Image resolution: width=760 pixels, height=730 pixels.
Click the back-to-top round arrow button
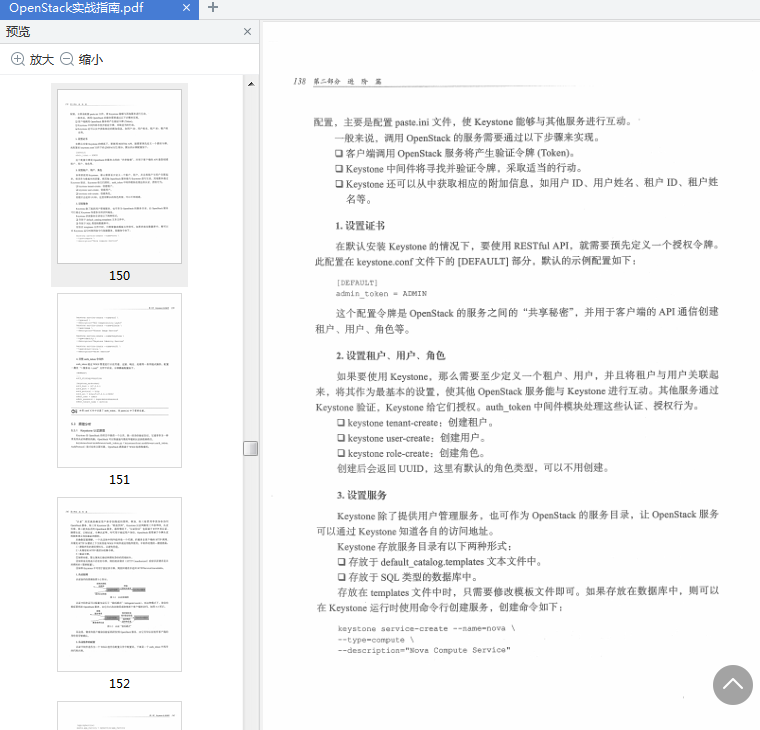click(732, 685)
